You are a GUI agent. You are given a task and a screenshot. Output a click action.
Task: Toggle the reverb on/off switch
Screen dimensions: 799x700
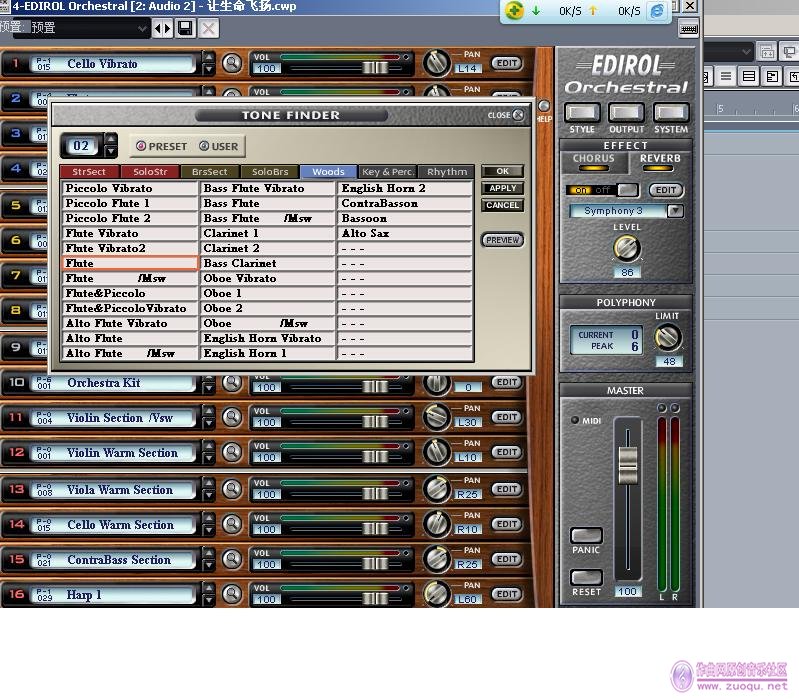[x=602, y=190]
